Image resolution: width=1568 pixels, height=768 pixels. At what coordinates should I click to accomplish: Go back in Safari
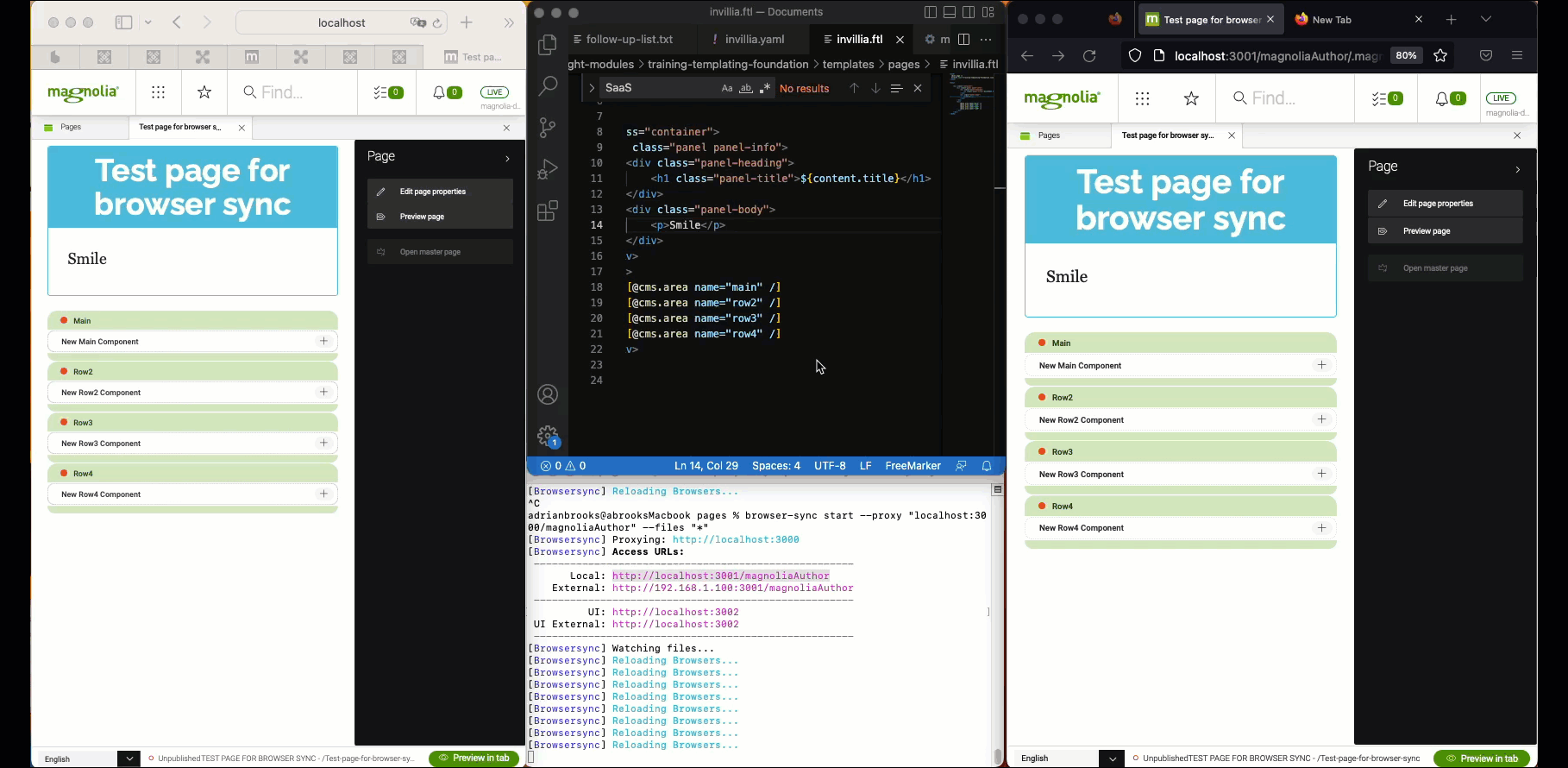pyautogui.click(x=177, y=22)
